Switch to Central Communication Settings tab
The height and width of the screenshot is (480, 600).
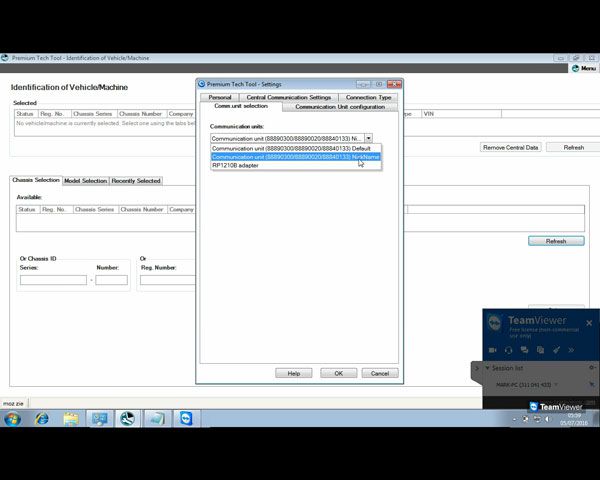[288, 97]
